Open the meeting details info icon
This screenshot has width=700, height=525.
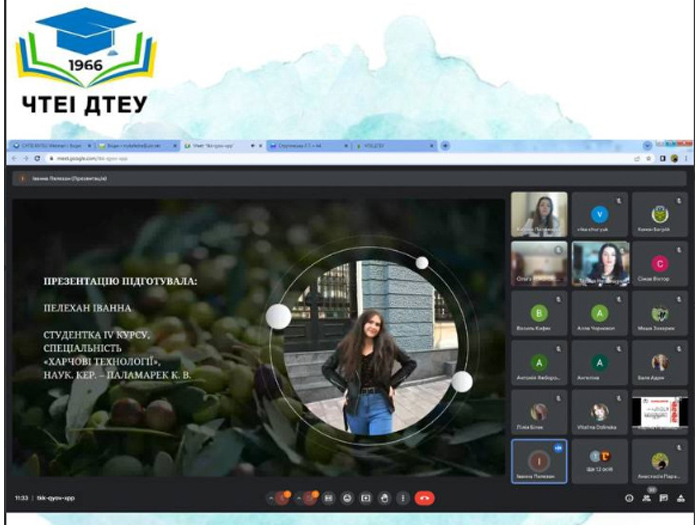[629, 497]
